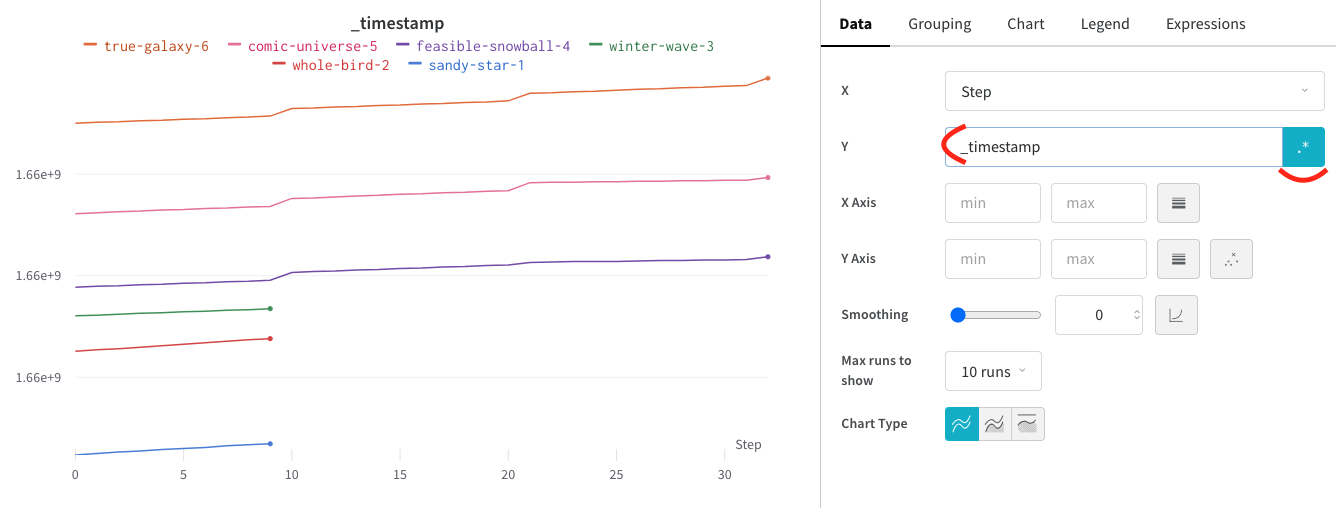The image size is (1336, 508).
Task: Select the percent area chart type
Action: tap(1028, 424)
